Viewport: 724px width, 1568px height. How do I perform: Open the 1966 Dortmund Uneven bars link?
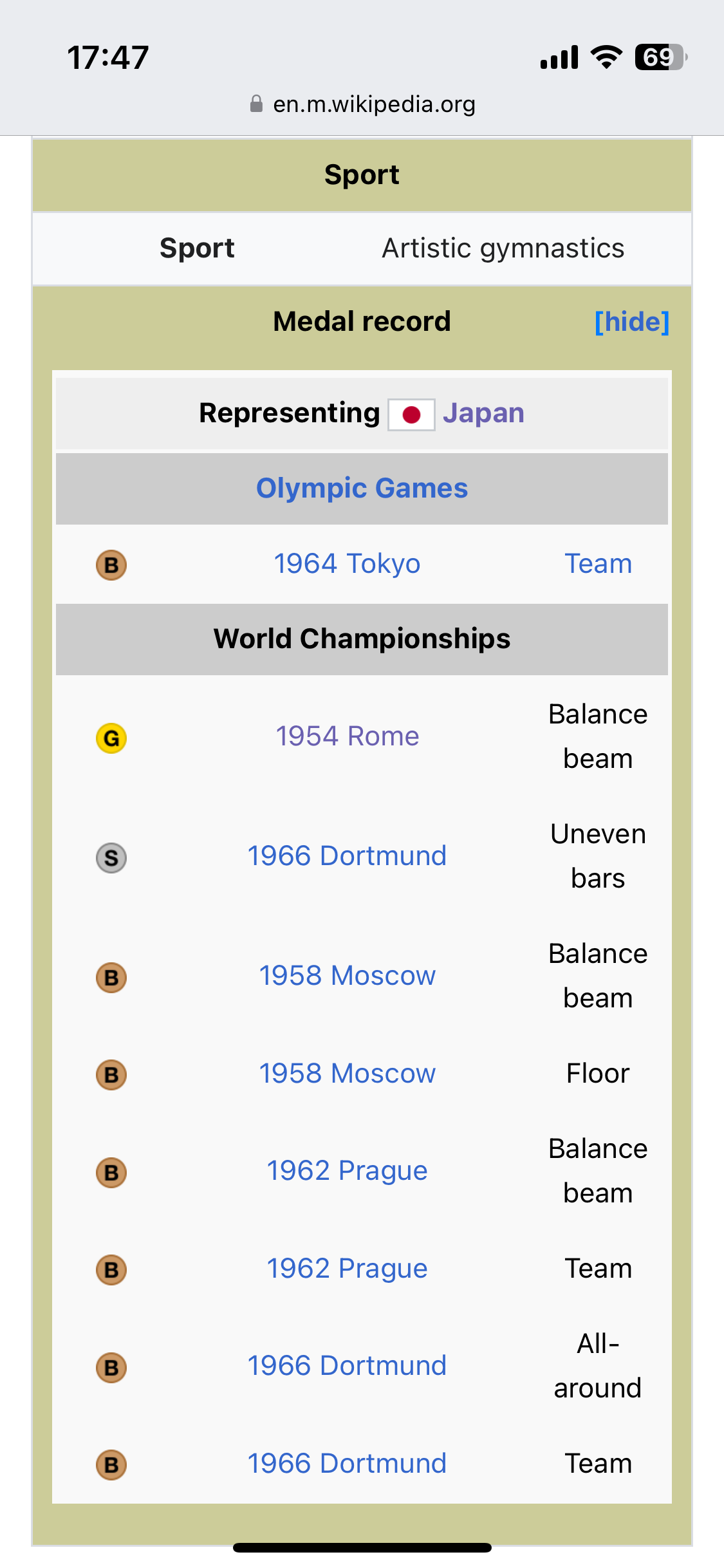(348, 856)
